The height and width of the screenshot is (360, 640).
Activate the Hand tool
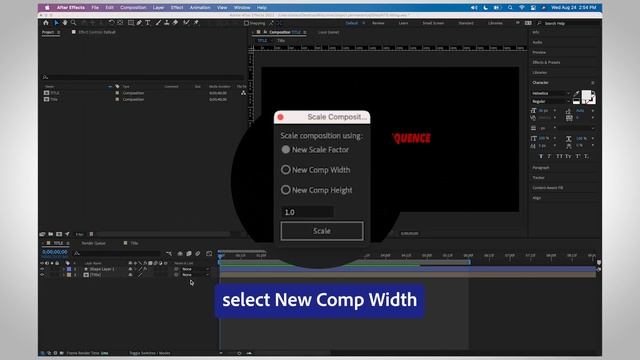point(65,23)
